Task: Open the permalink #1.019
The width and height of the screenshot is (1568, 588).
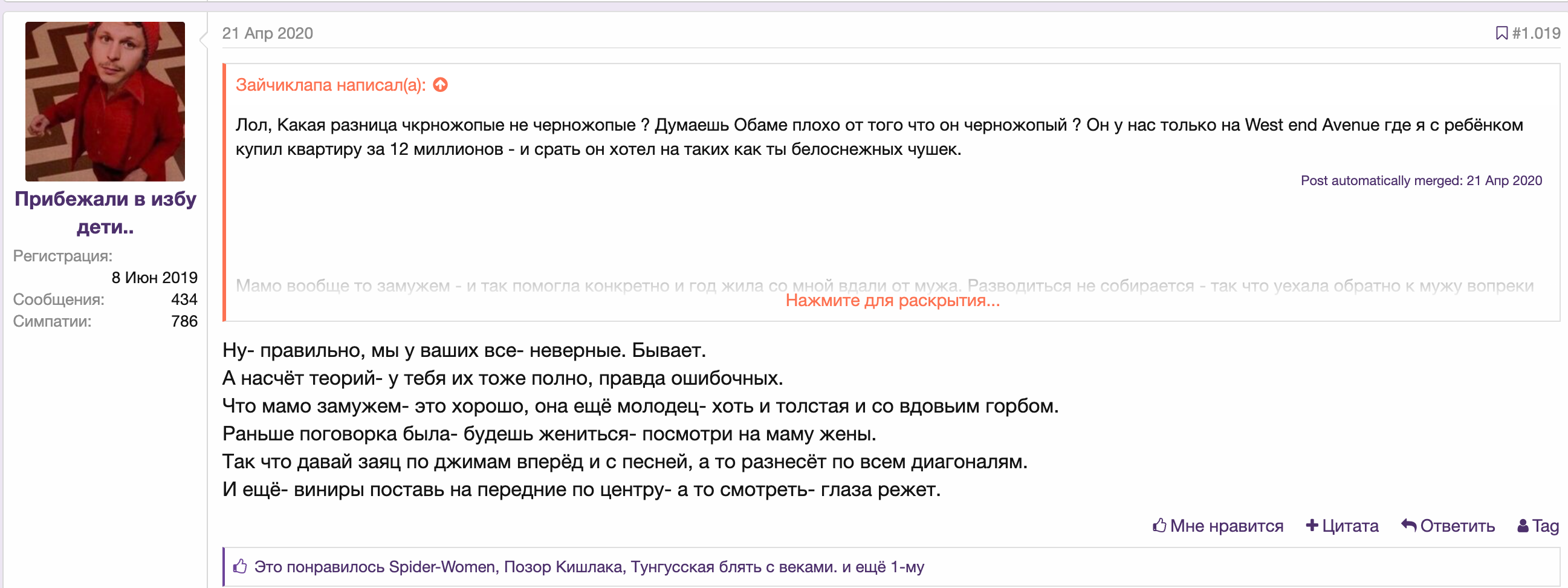Action: 1536,33
